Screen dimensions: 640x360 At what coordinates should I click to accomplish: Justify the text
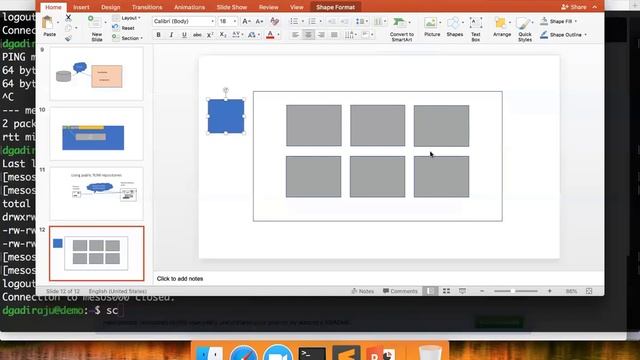pyautogui.click(x=334, y=35)
